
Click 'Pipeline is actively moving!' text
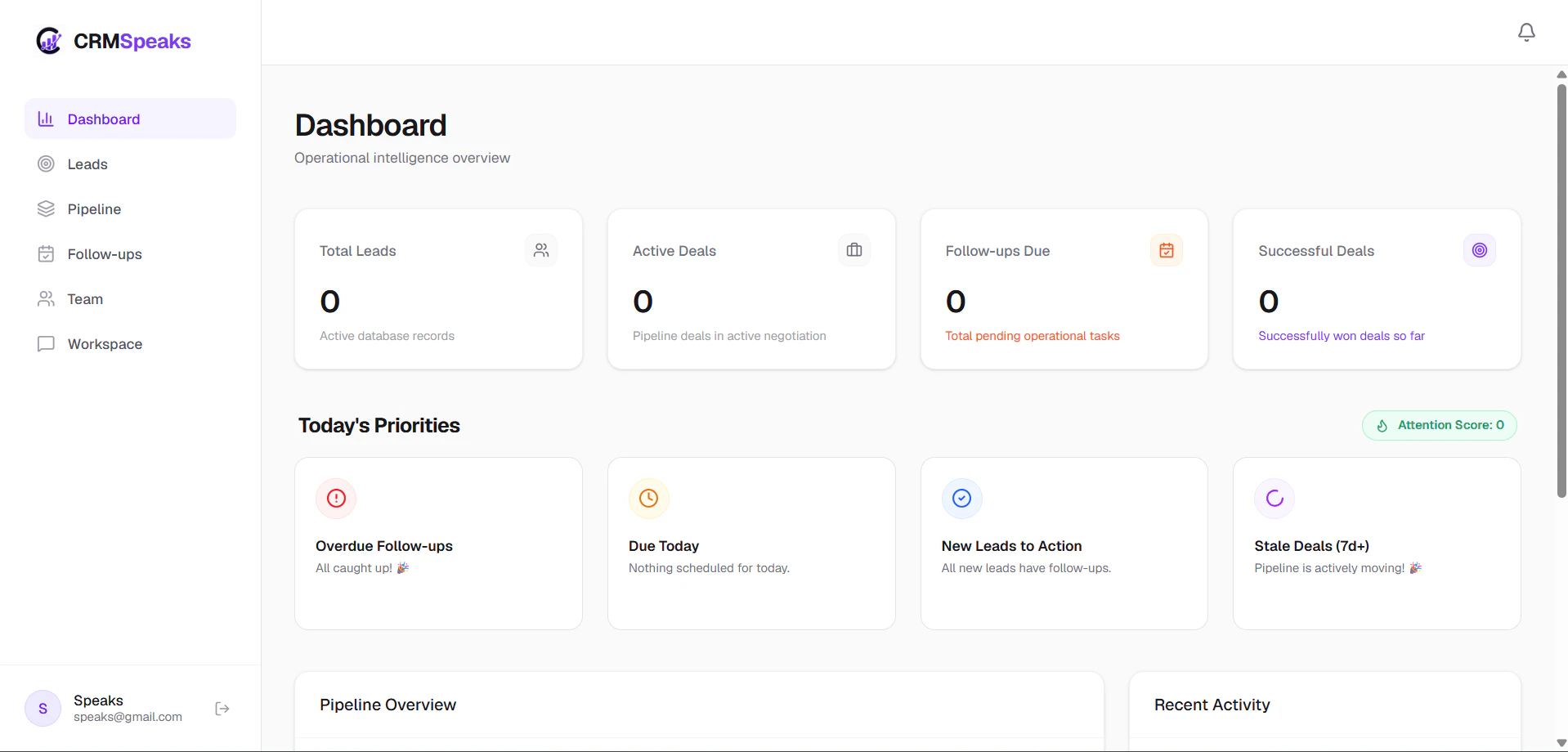click(1329, 568)
